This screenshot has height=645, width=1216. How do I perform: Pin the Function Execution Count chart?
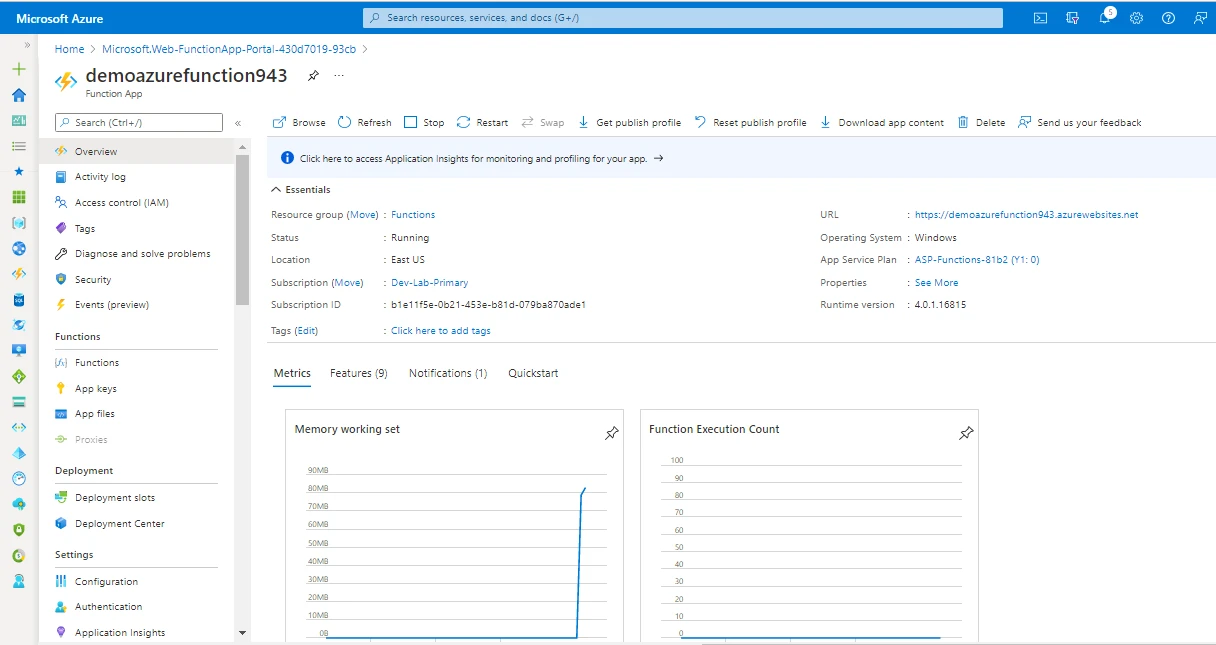tap(966, 433)
